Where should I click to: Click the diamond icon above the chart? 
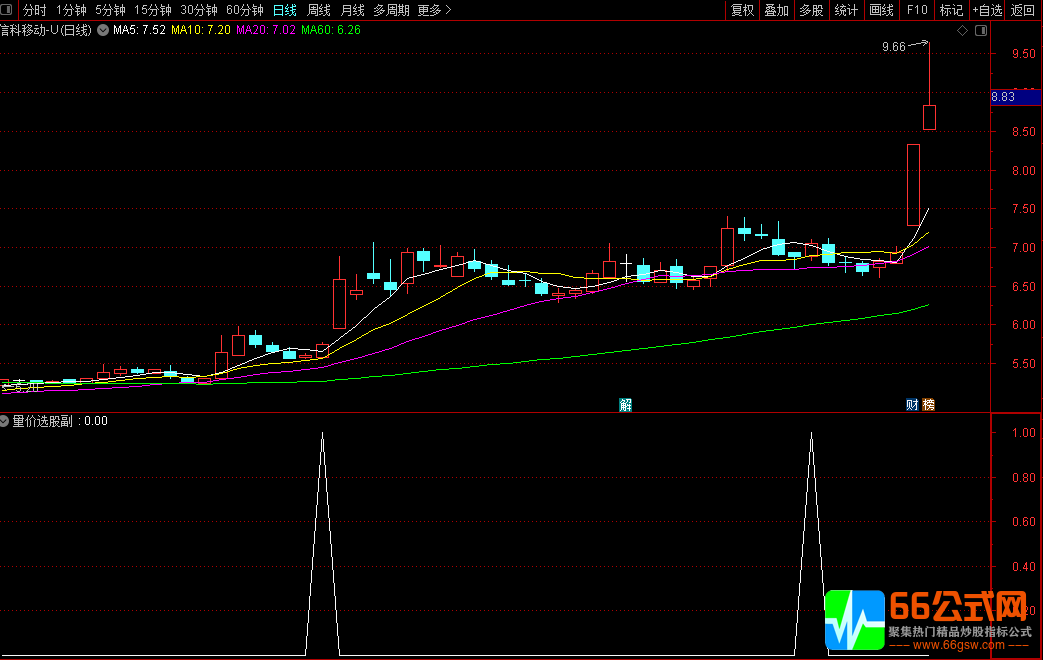pyautogui.click(x=962, y=31)
